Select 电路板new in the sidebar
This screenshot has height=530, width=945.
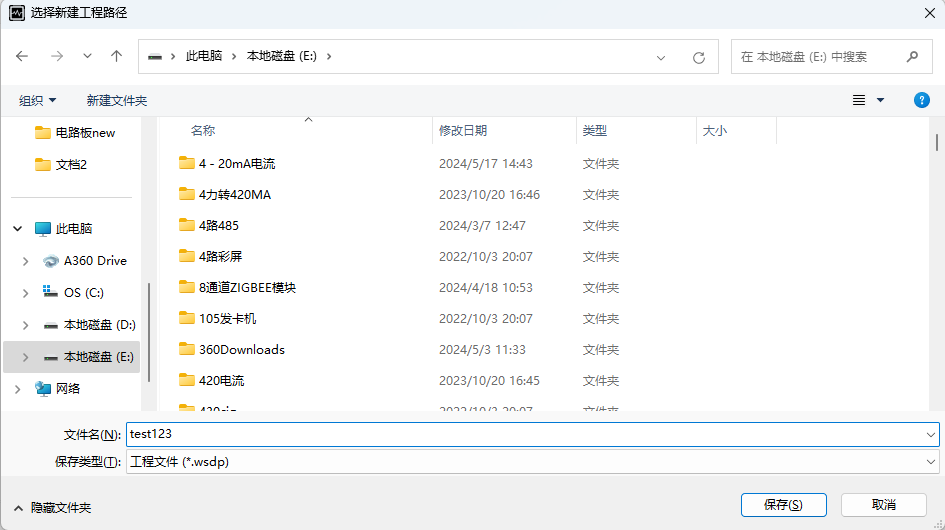[75, 133]
